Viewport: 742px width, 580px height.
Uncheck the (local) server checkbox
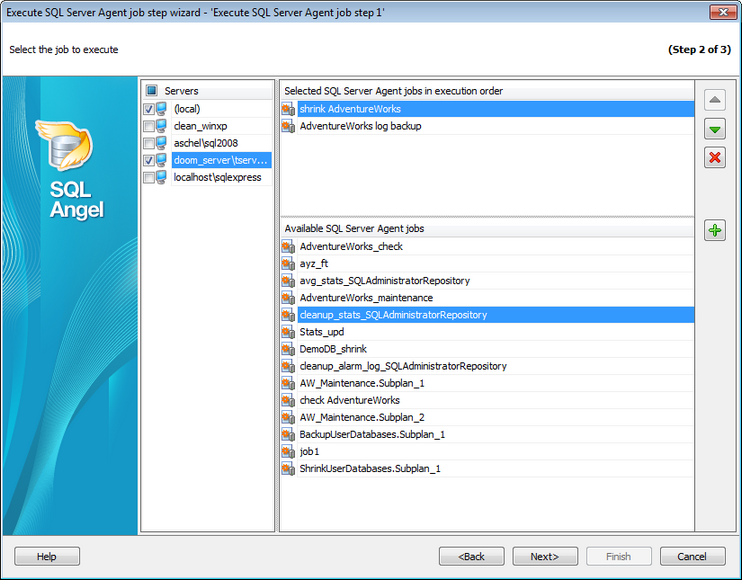(x=149, y=109)
